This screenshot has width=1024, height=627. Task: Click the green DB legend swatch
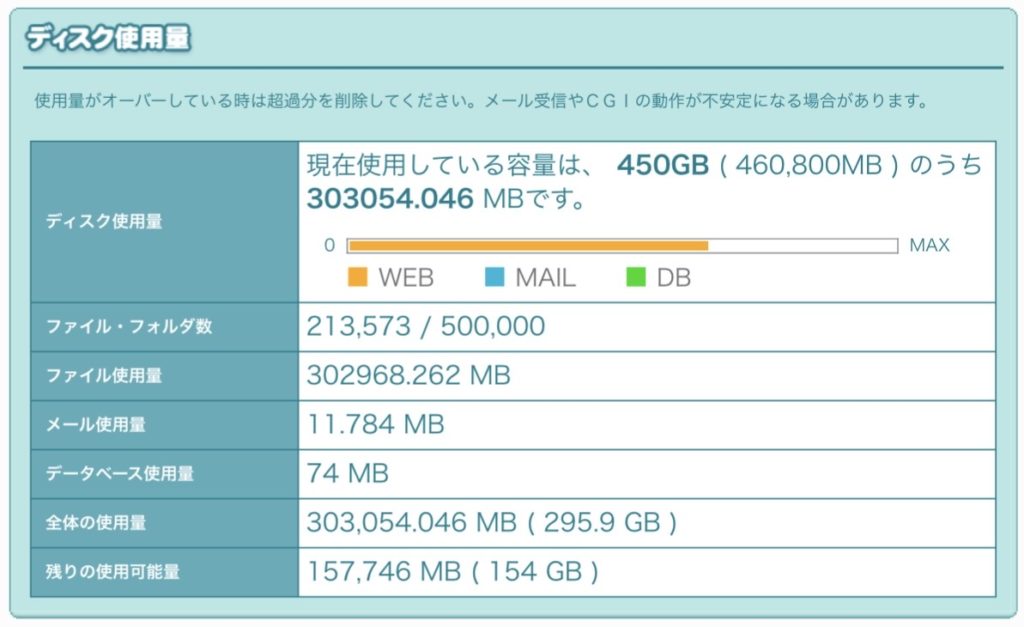point(636,277)
